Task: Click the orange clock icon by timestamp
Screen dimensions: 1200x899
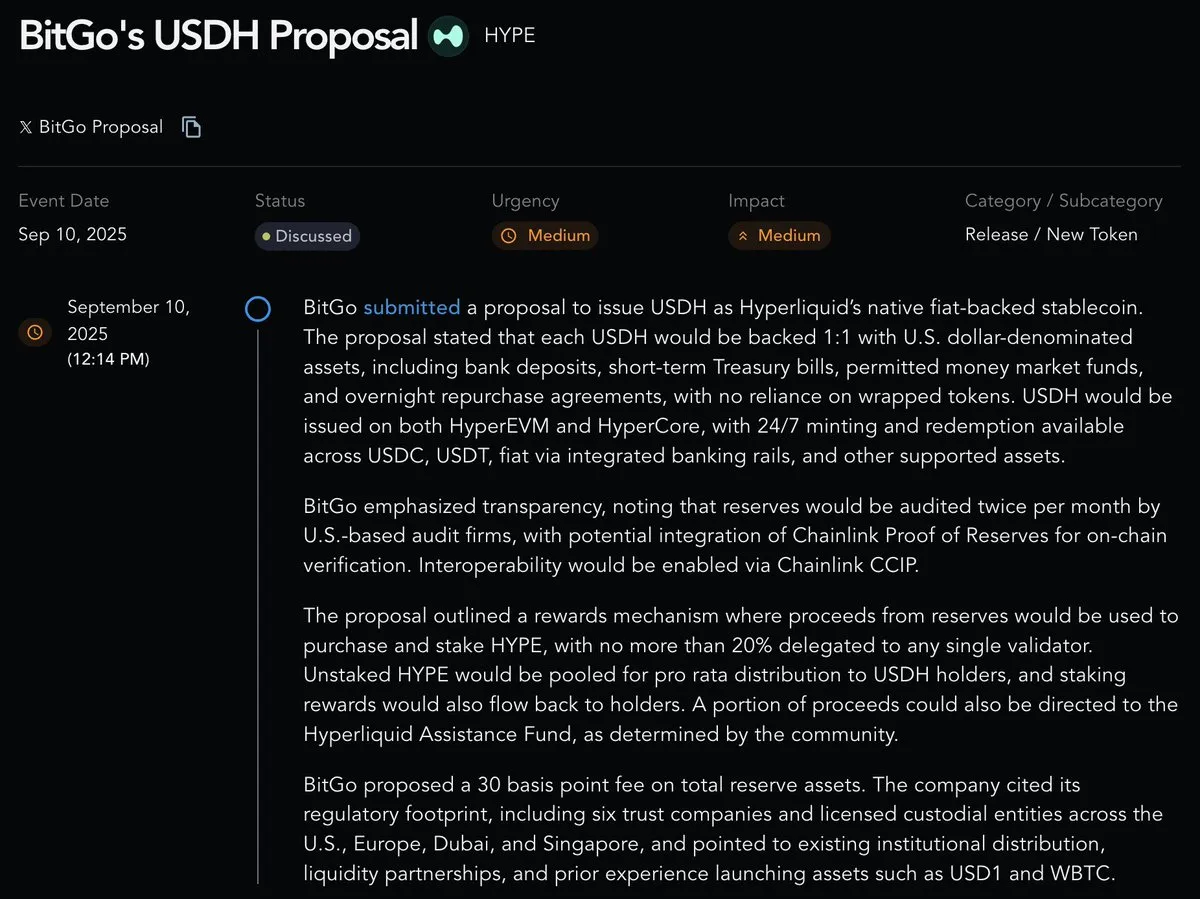Action: pos(35,332)
